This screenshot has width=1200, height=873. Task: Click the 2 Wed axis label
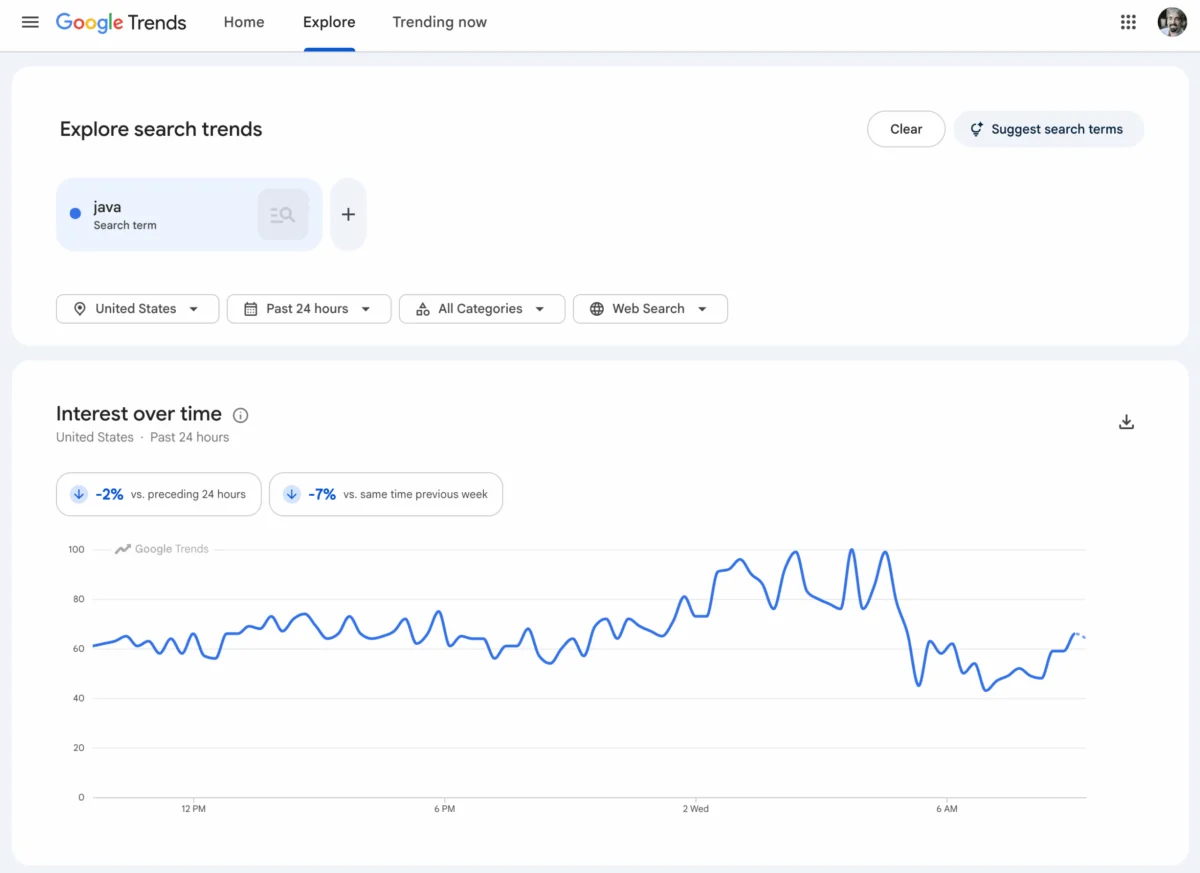point(696,809)
